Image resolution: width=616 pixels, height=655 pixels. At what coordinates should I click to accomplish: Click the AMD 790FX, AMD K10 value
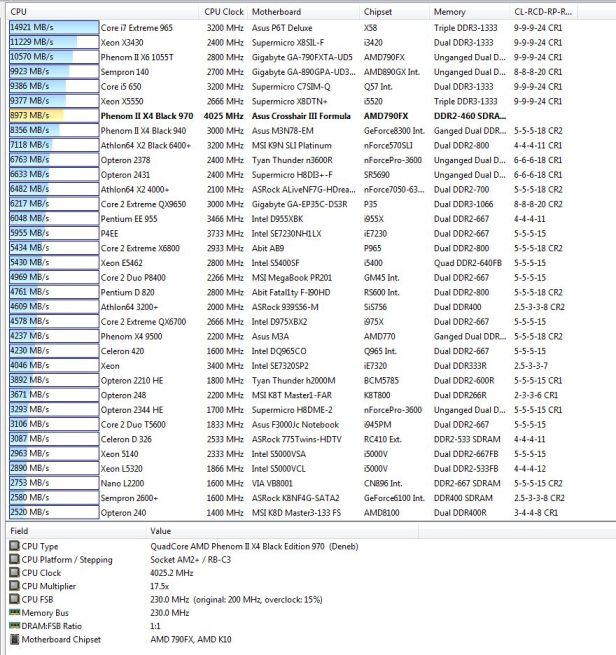tap(191, 639)
